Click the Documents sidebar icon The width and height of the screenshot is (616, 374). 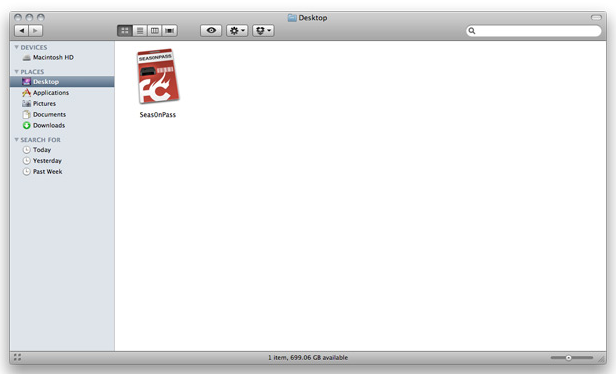click(x=26, y=115)
